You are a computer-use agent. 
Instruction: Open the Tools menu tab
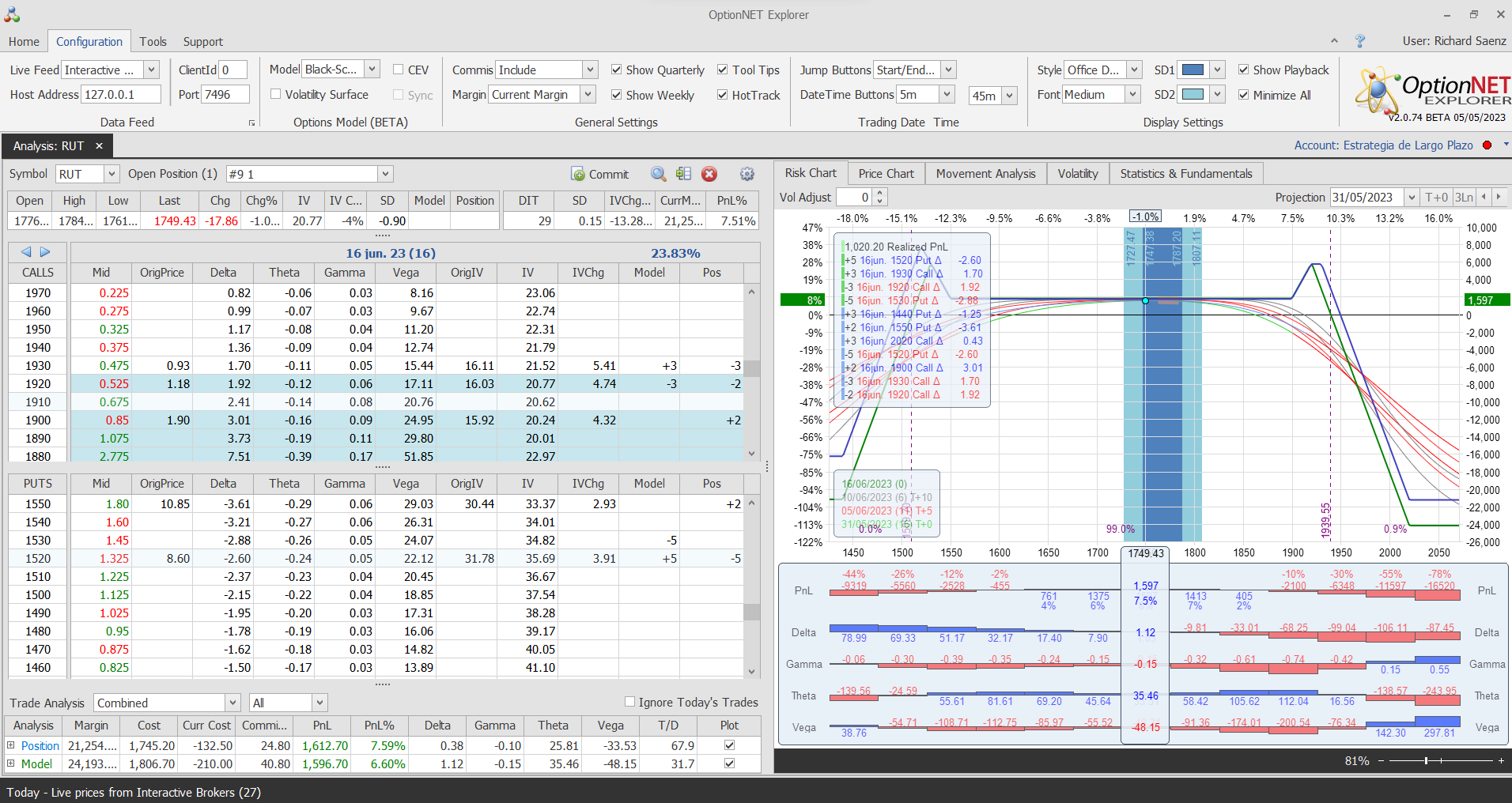point(153,42)
